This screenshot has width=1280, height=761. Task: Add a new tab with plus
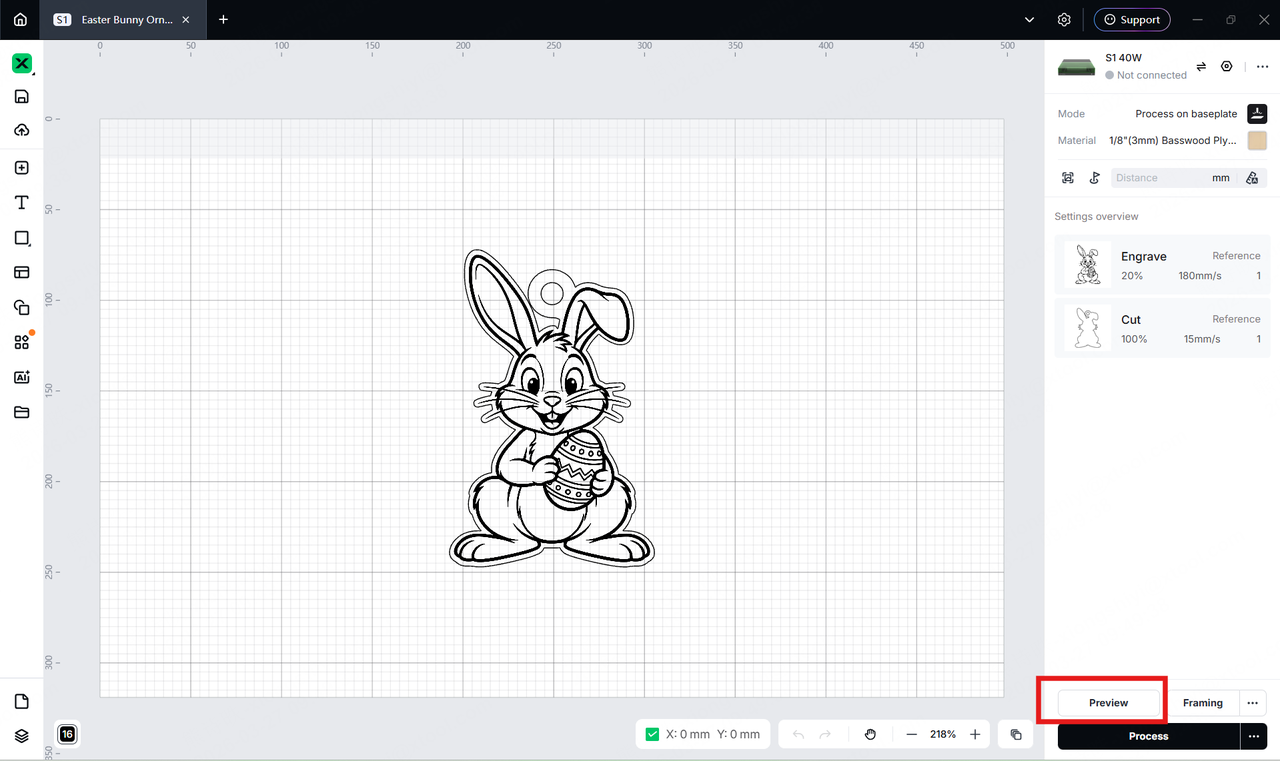click(x=223, y=19)
